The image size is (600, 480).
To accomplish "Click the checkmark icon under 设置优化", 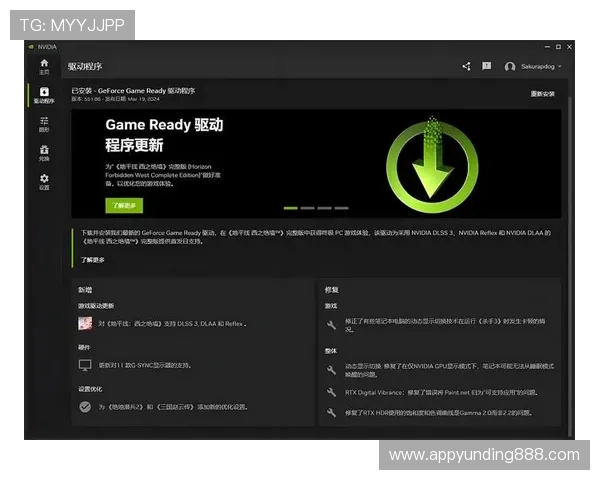I will tap(85, 407).
